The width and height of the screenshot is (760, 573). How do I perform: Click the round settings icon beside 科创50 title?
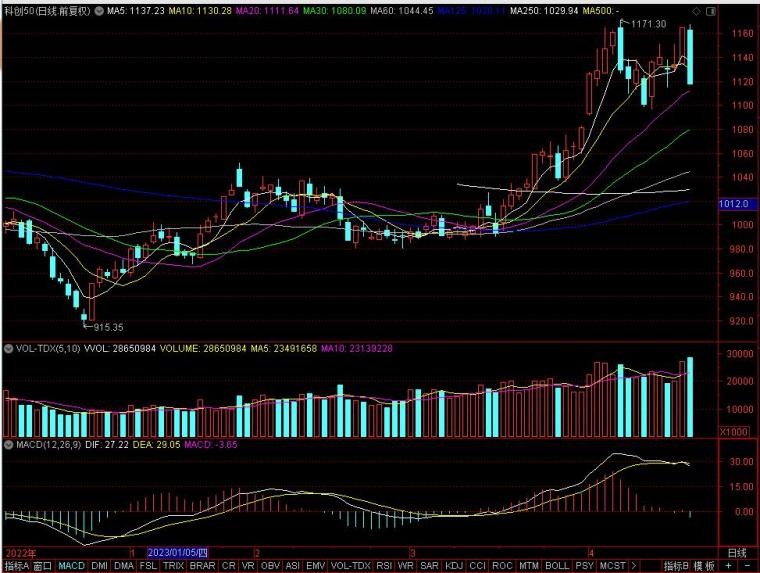click(99, 11)
